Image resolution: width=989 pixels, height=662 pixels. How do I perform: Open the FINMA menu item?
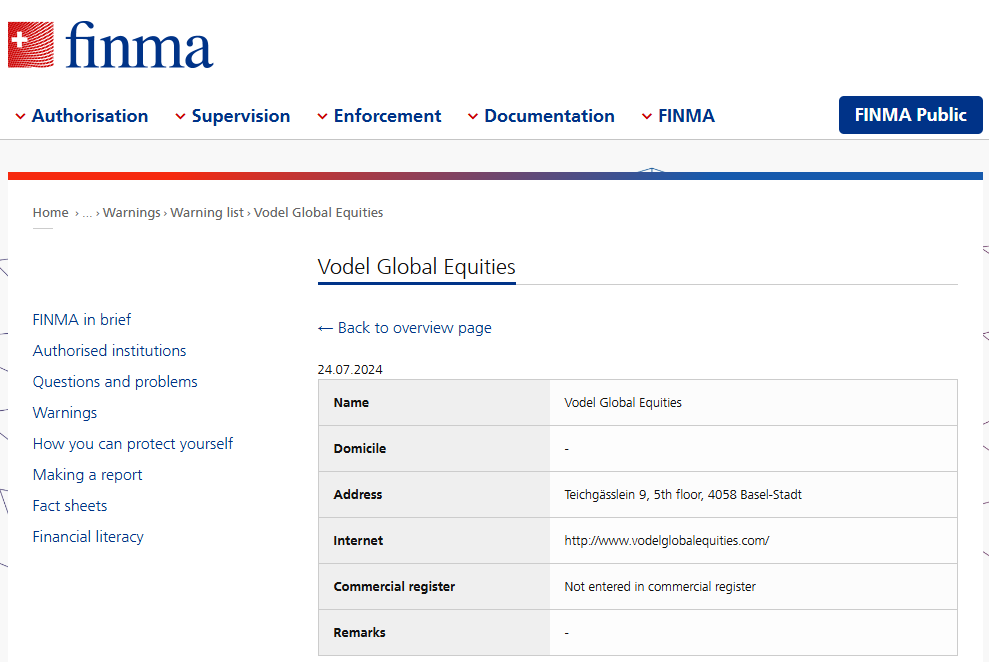(686, 116)
